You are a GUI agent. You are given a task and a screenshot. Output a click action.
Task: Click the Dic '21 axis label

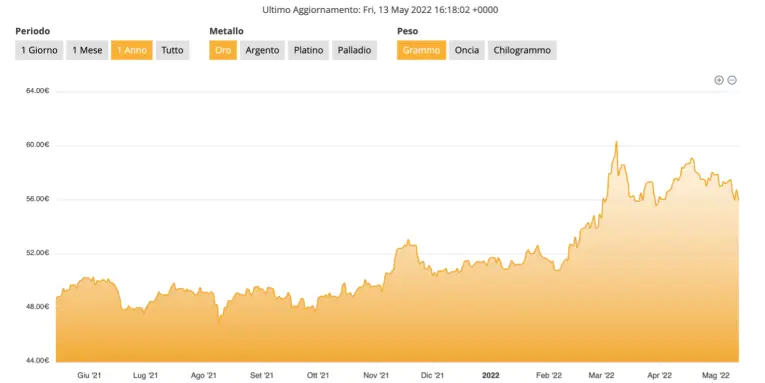pos(432,375)
